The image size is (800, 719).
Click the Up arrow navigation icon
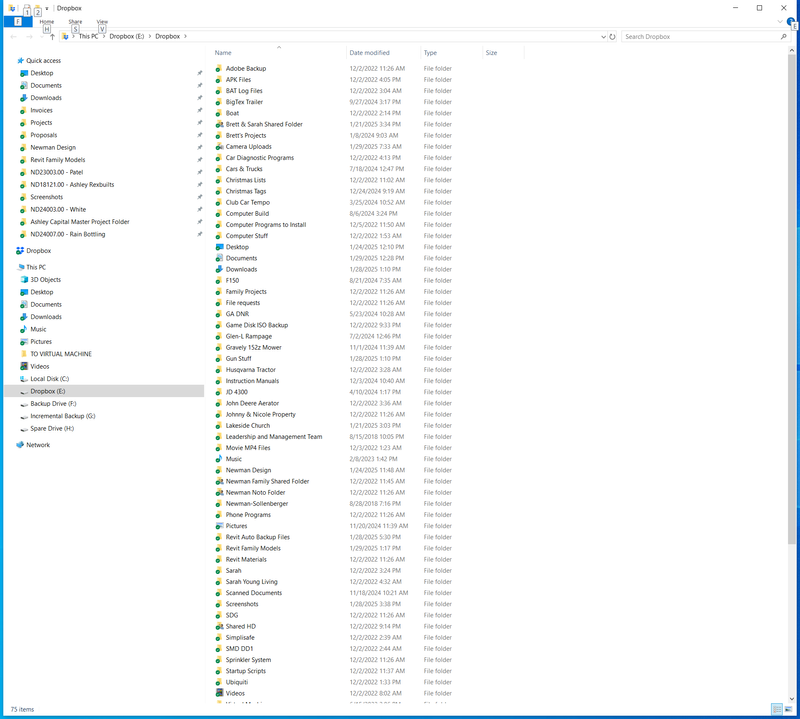(52, 36)
